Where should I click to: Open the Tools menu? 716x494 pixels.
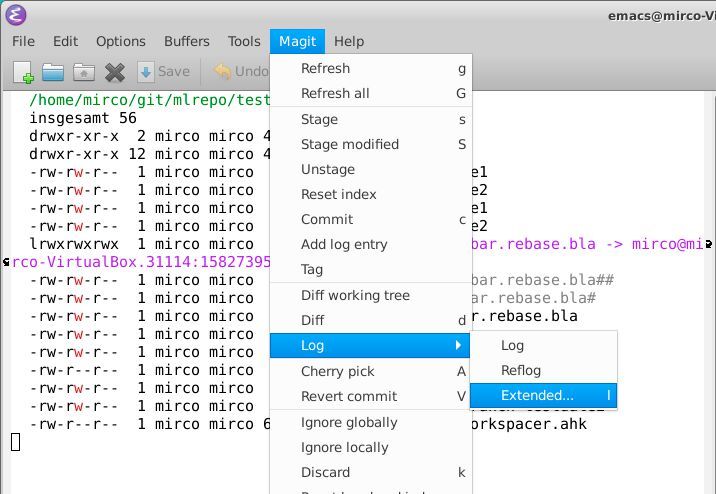(244, 41)
